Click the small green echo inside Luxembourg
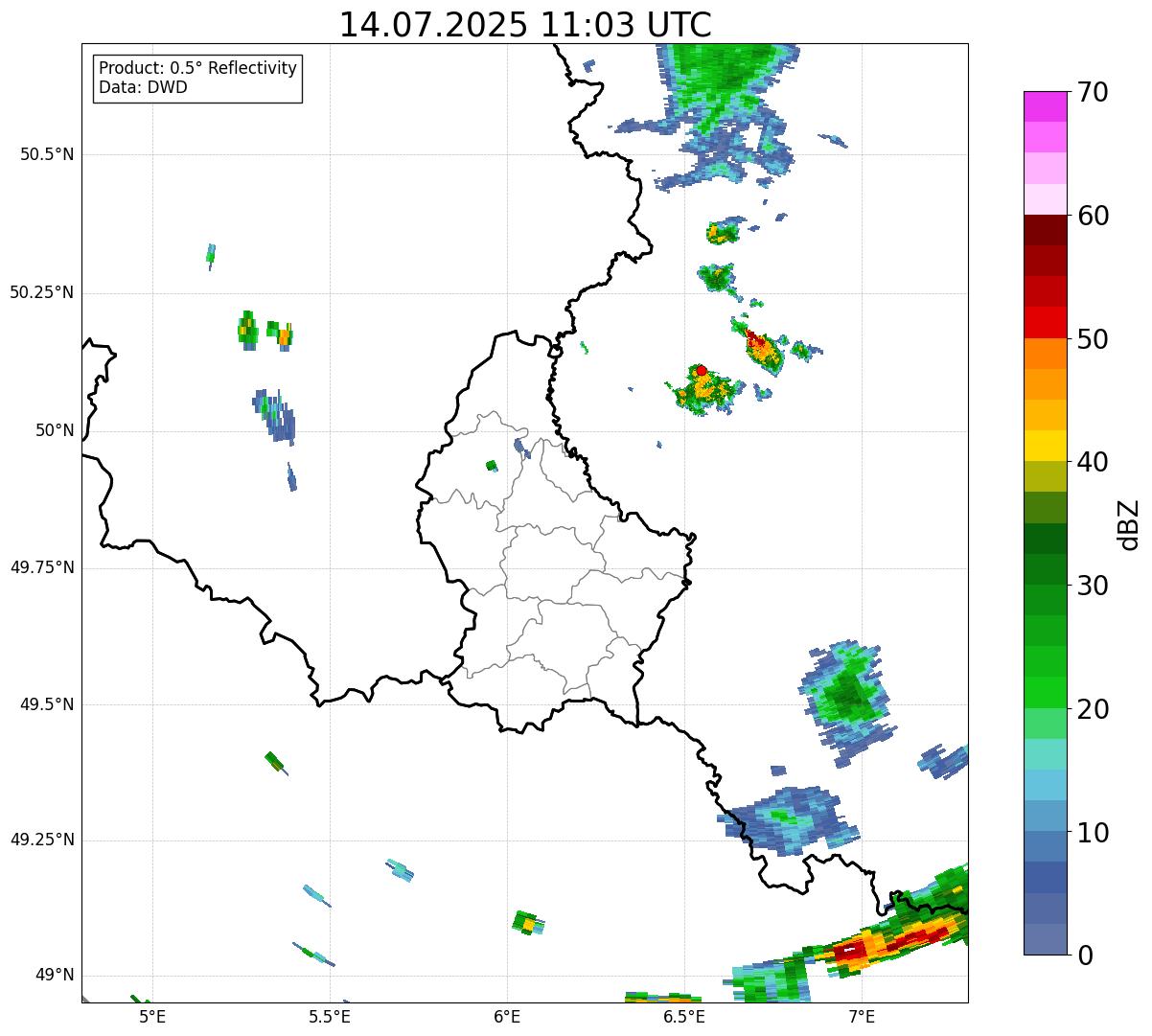The height and width of the screenshot is (1036, 1152). point(492,466)
